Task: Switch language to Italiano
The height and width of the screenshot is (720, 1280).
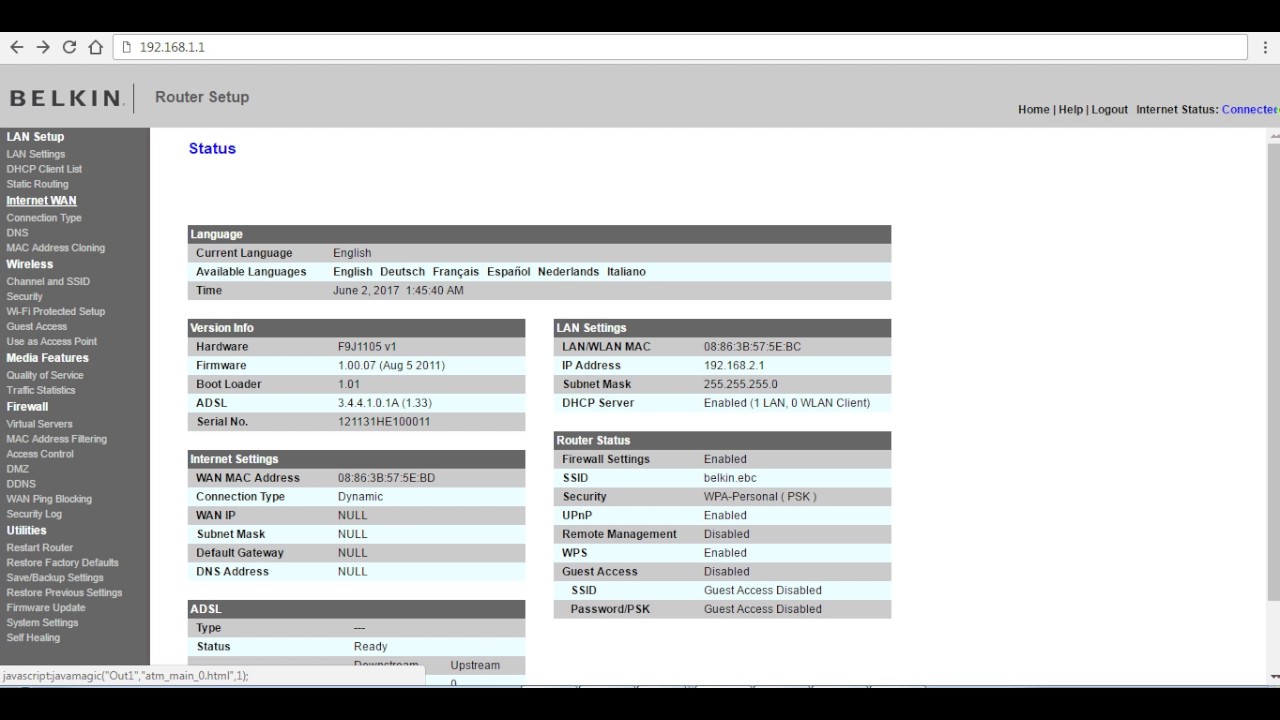Action: click(x=626, y=272)
